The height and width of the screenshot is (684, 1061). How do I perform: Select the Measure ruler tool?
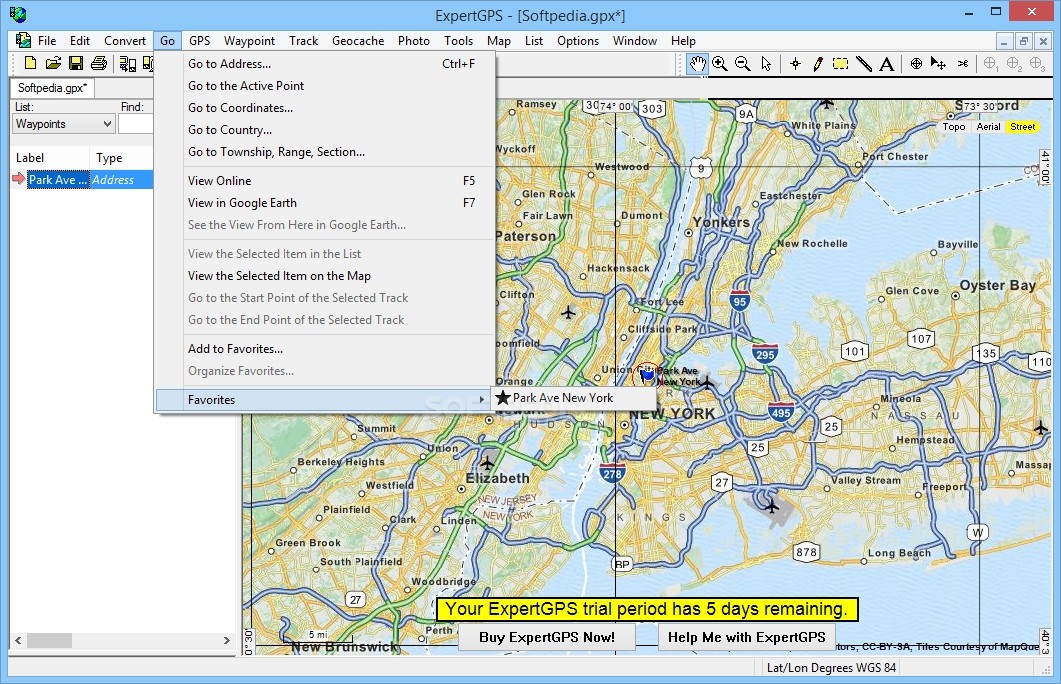coord(863,64)
